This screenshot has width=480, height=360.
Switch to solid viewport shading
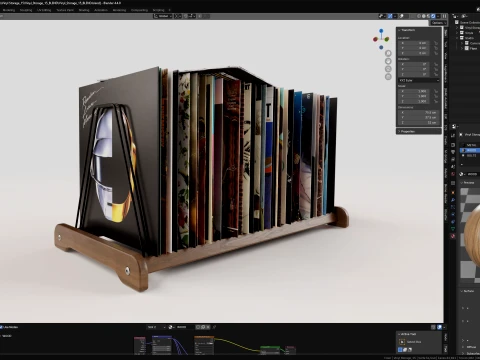pos(424,16)
